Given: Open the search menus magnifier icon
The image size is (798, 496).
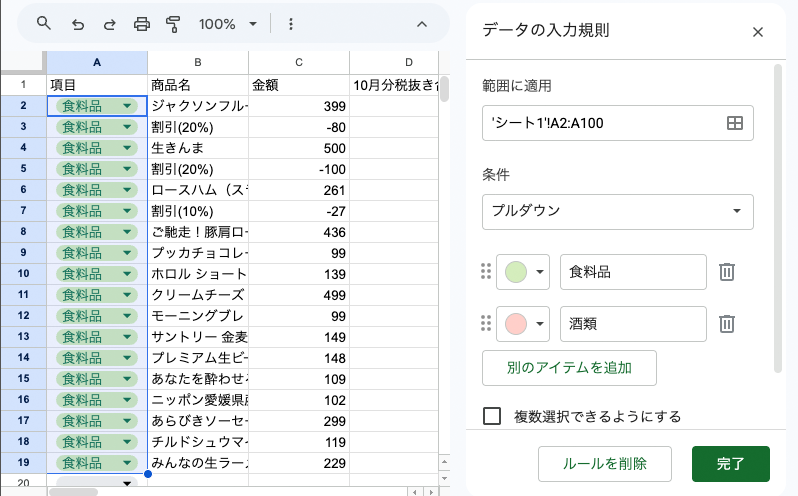Looking at the screenshot, I should (44, 23).
